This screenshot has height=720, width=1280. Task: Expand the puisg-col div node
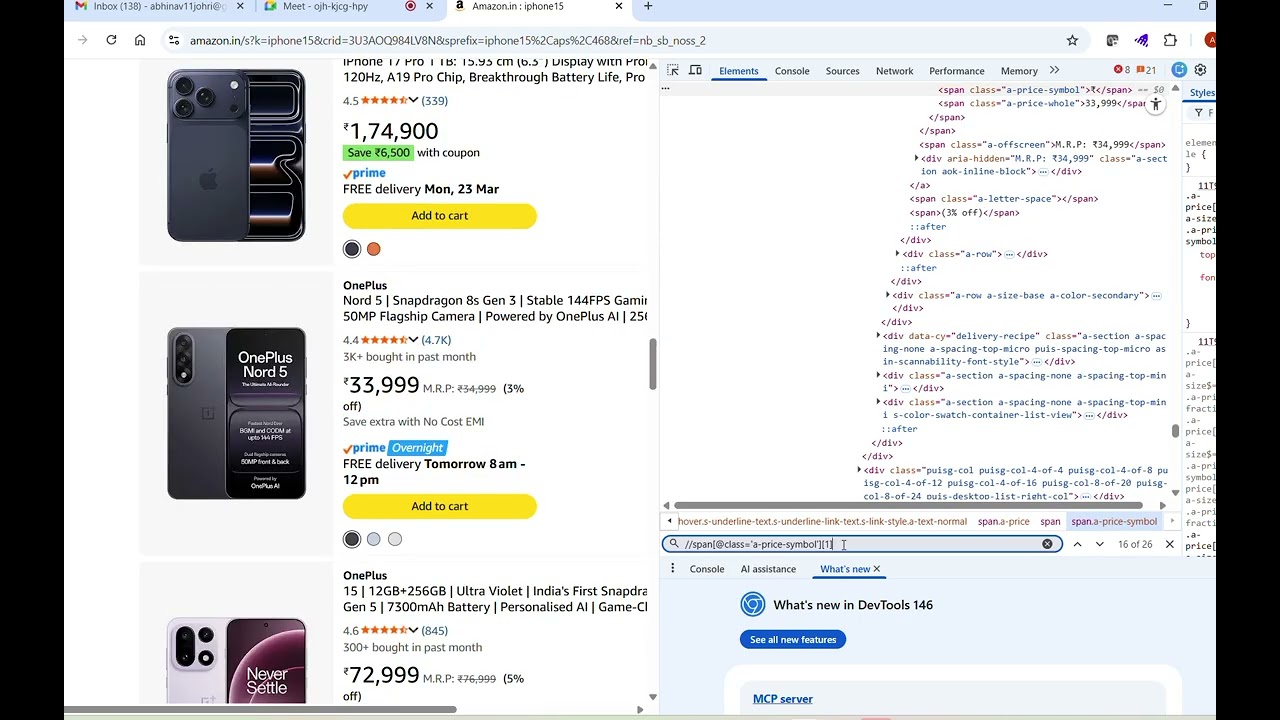tap(859, 470)
